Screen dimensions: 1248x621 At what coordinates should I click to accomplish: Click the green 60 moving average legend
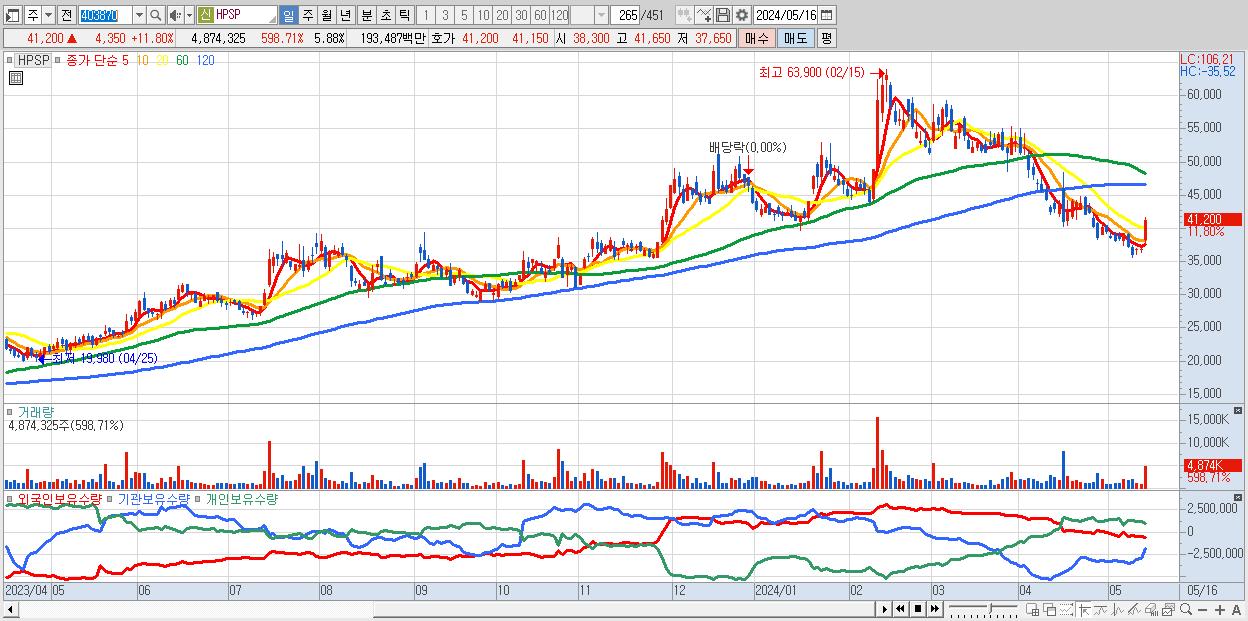(x=182, y=60)
